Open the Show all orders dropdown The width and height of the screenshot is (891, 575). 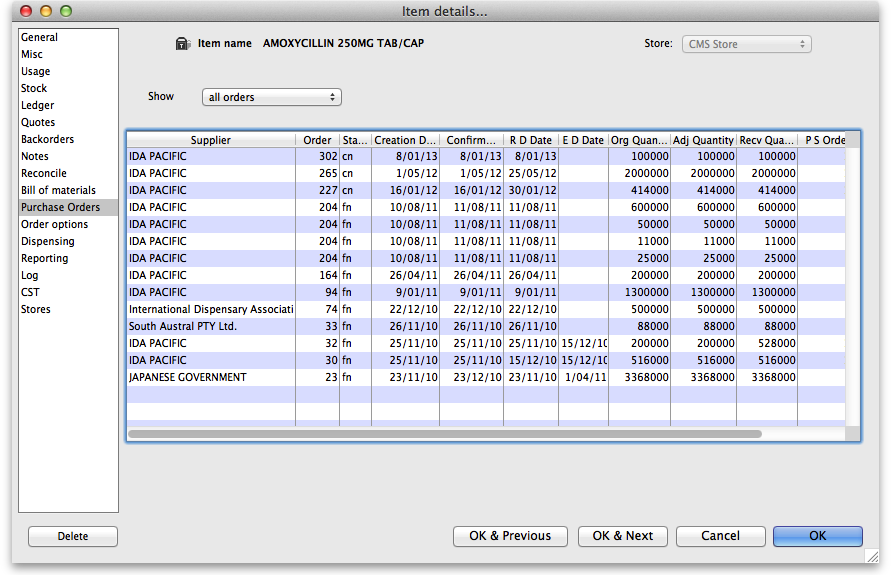[x=271, y=97]
